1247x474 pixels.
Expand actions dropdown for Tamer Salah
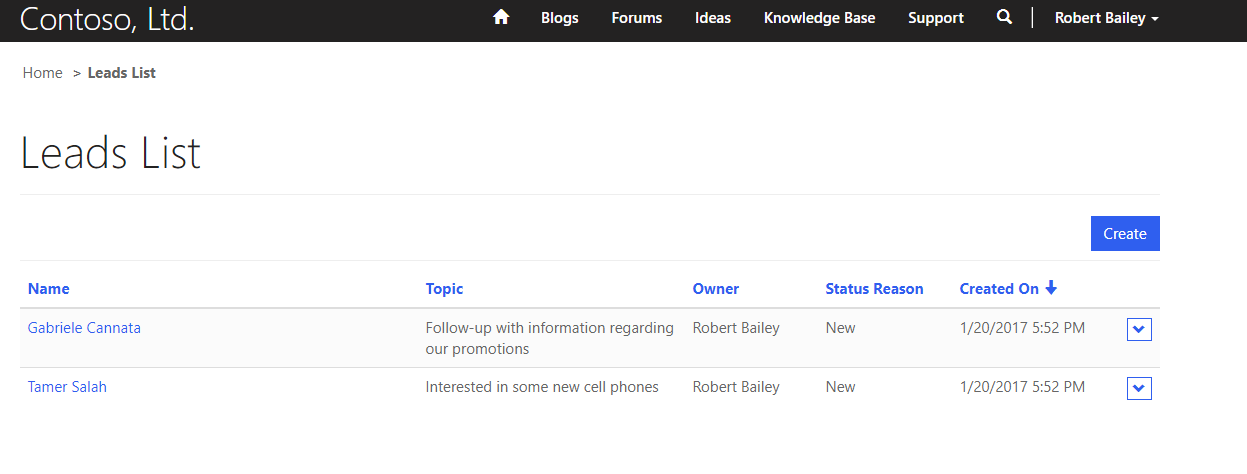(x=1139, y=388)
